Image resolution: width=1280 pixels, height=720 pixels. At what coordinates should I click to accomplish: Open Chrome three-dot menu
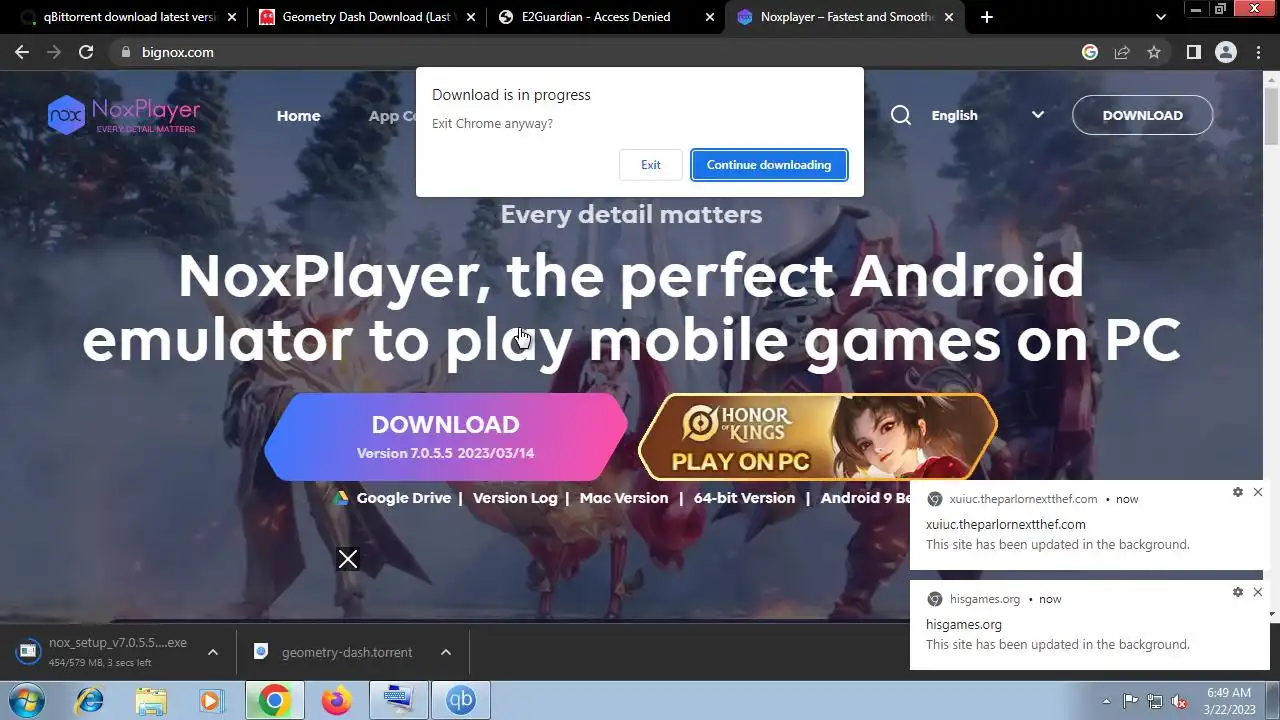pos(1258,52)
